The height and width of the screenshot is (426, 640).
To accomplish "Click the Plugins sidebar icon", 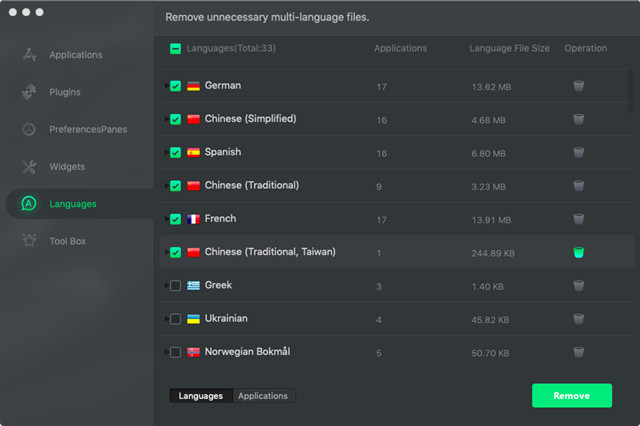I will 29,92.
